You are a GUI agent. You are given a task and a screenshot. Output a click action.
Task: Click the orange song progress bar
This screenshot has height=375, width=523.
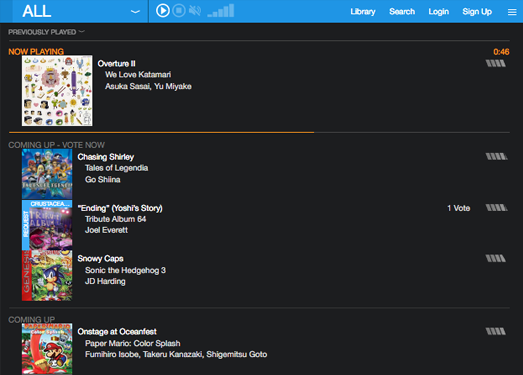(161, 132)
